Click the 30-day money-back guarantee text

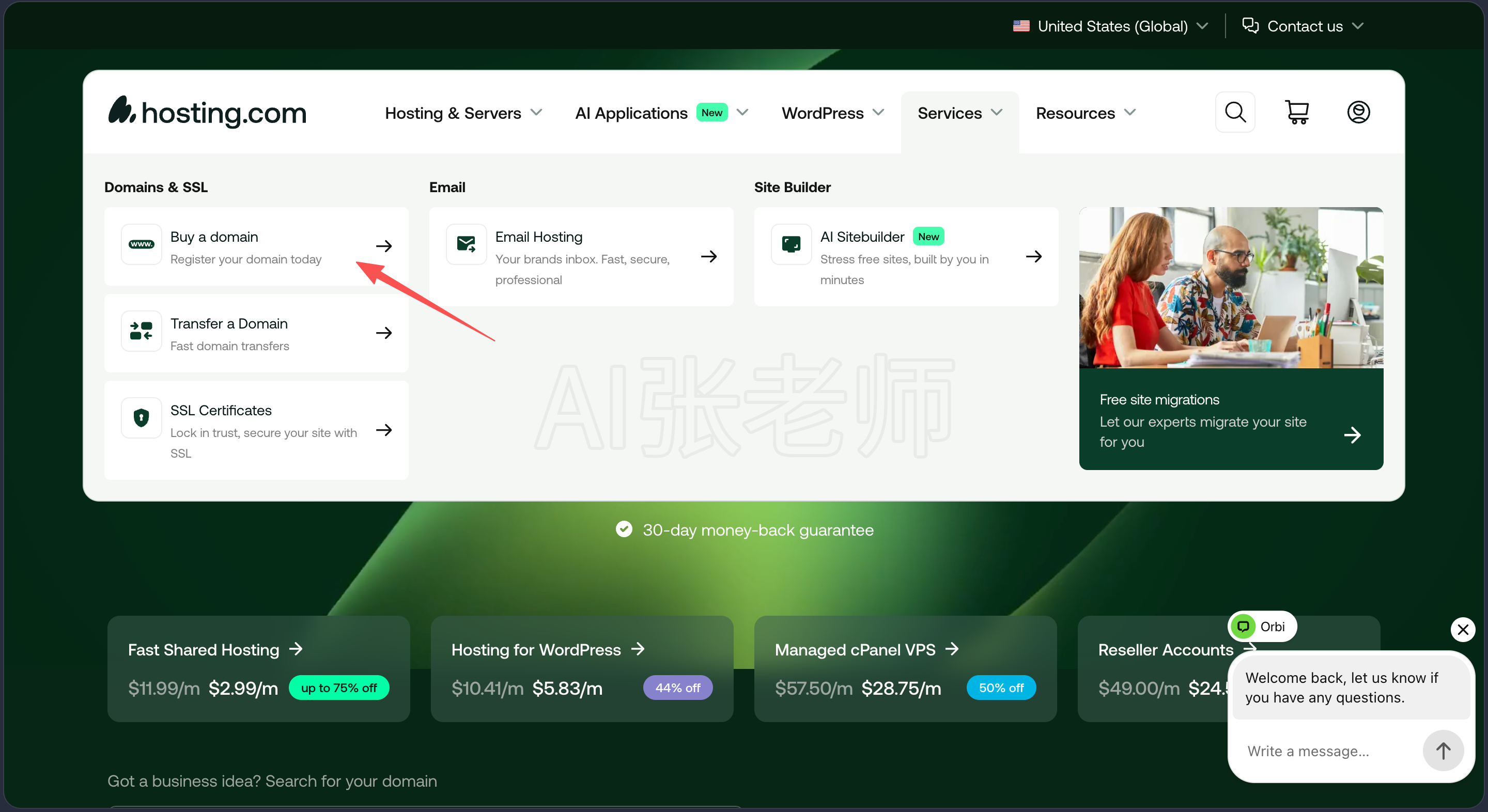758,529
